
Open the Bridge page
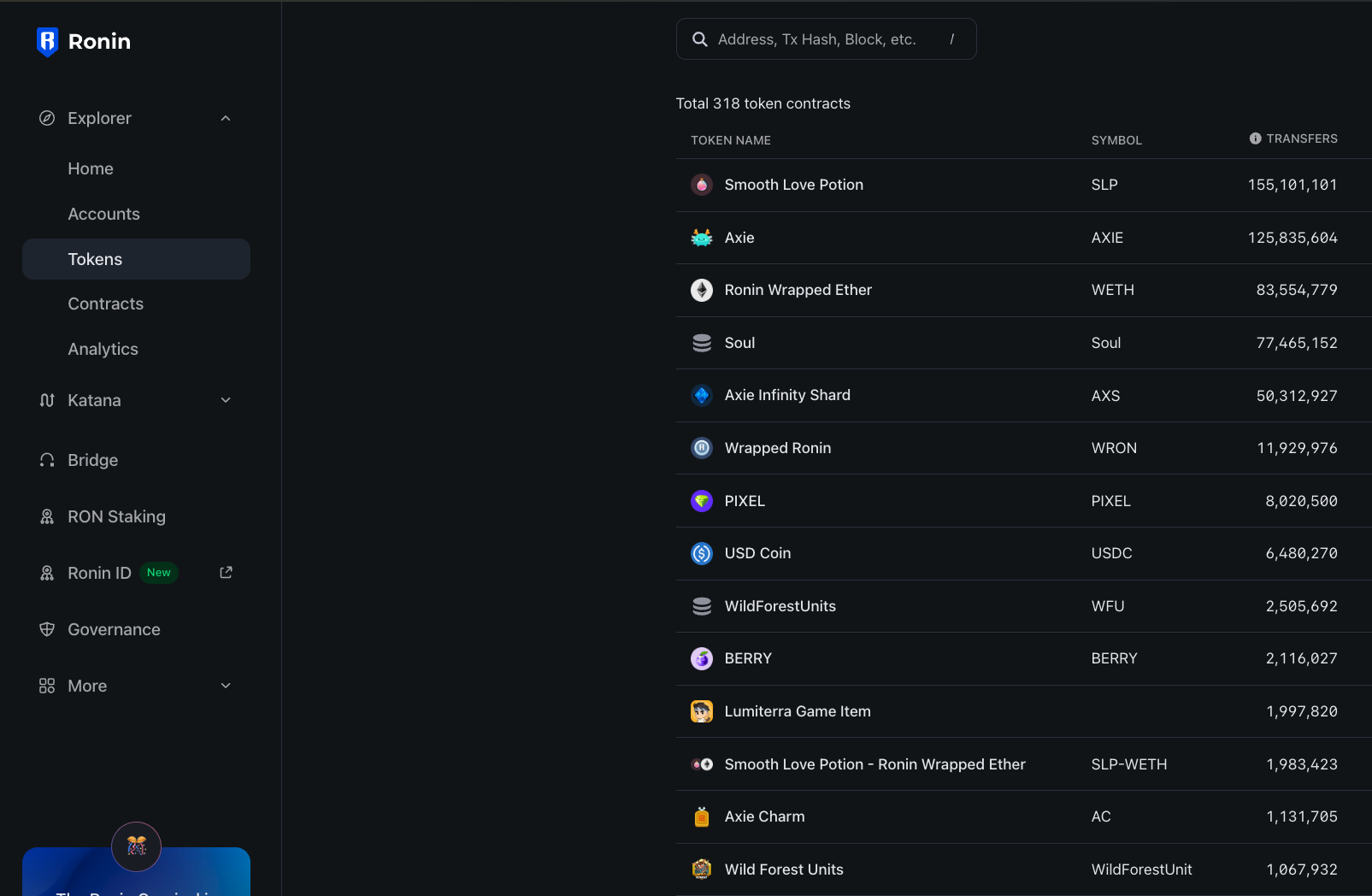(93, 460)
